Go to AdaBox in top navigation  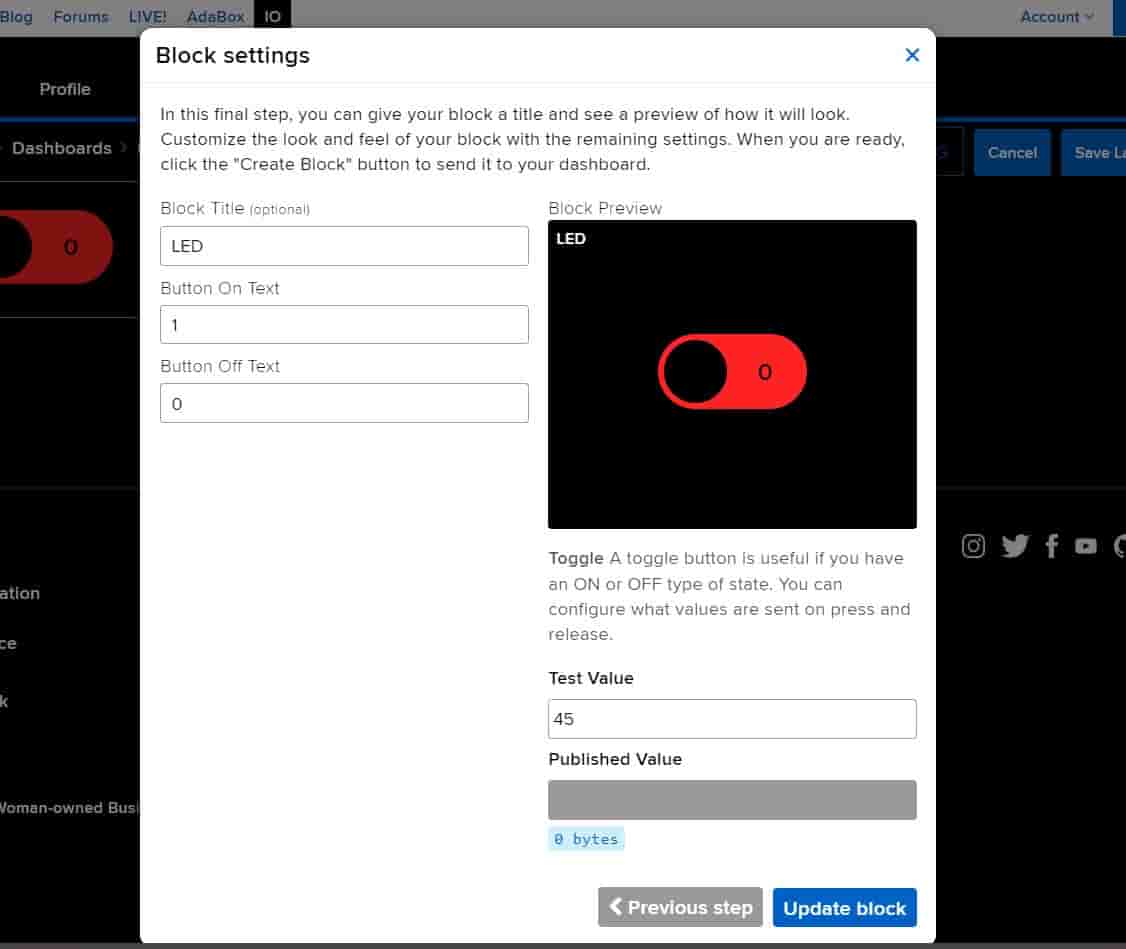pyautogui.click(x=216, y=16)
